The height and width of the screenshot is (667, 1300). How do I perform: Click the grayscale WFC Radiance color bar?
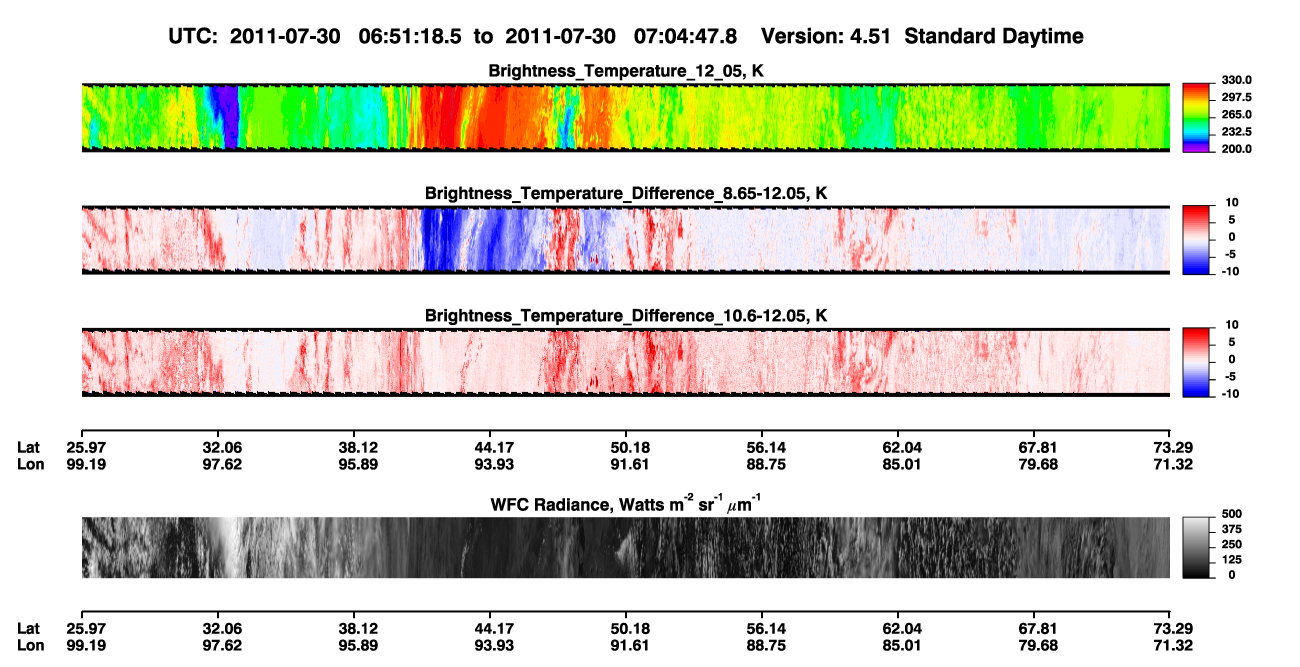coord(1198,548)
